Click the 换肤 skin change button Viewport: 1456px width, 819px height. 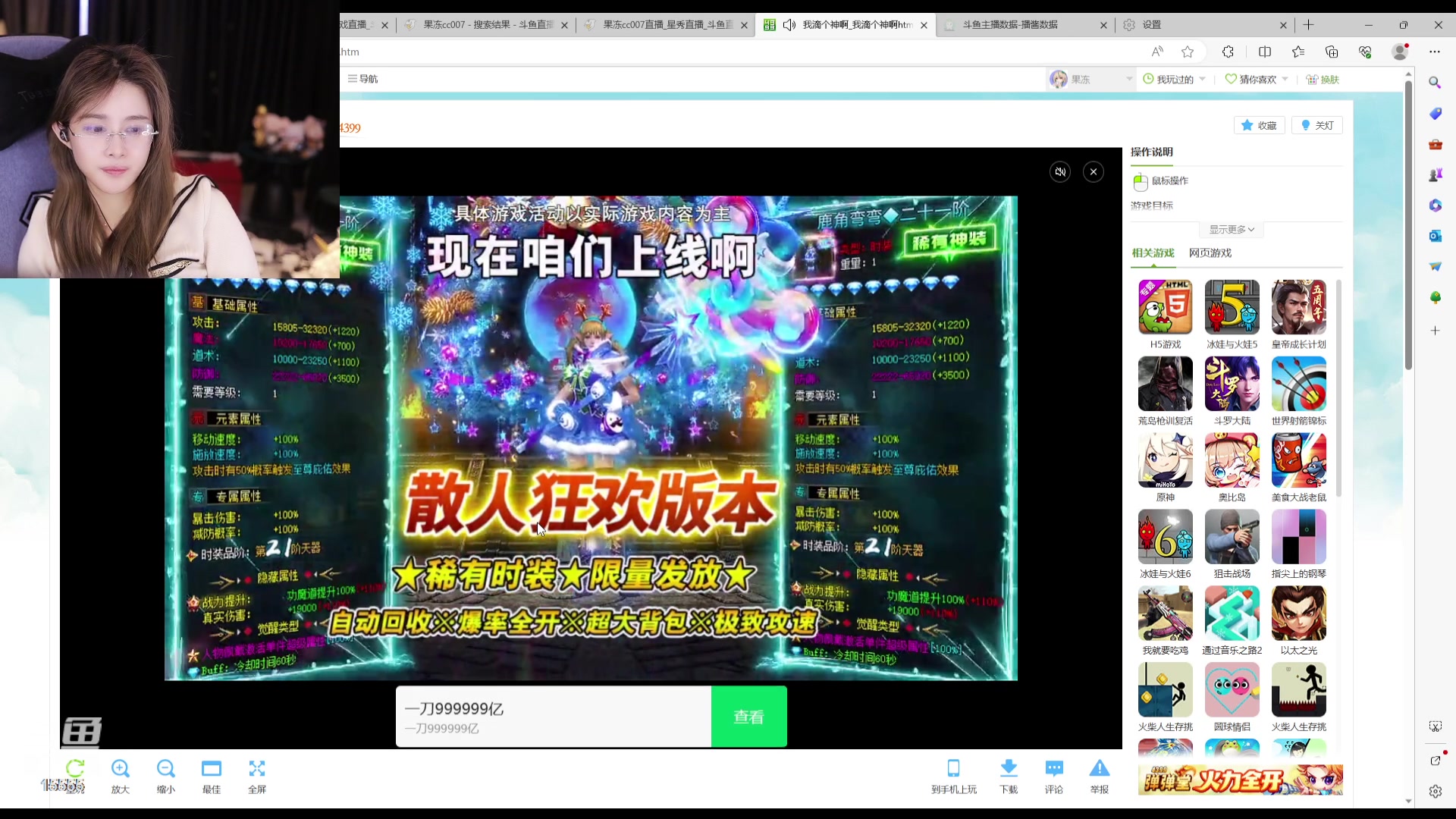(x=1323, y=79)
